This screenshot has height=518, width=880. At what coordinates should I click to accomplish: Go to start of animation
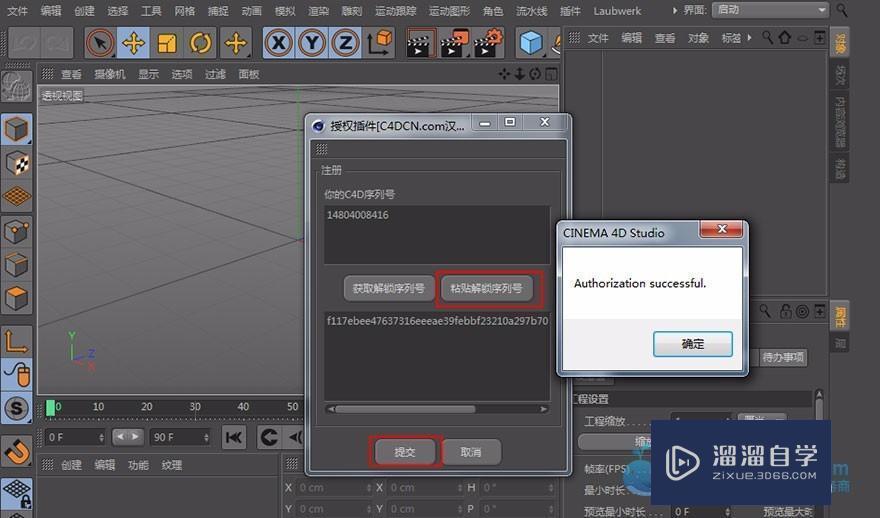(234, 437)
